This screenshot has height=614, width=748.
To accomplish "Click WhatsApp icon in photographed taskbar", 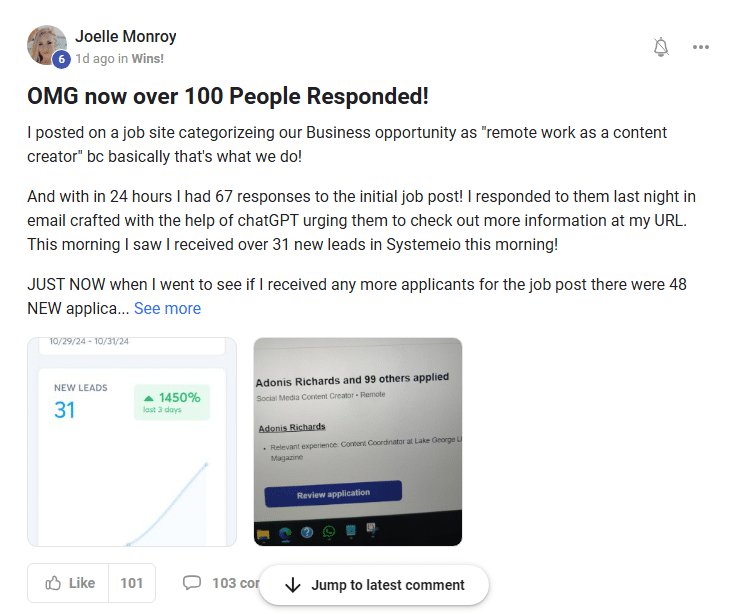I will [x=329, y=533].
